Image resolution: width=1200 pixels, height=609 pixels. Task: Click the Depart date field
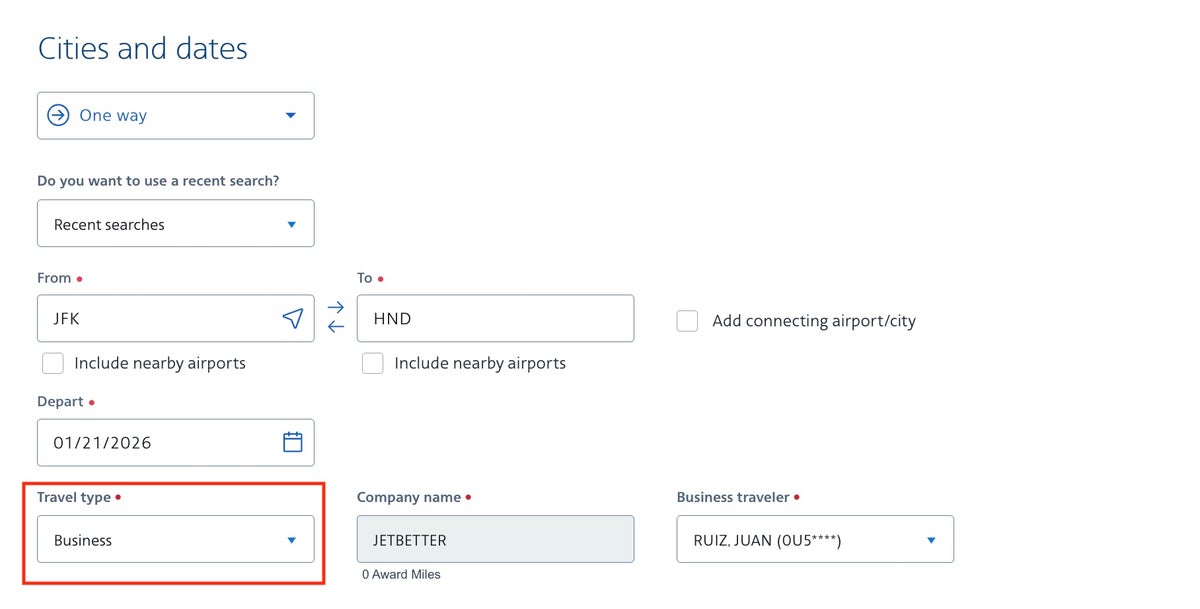click(160, 442)
